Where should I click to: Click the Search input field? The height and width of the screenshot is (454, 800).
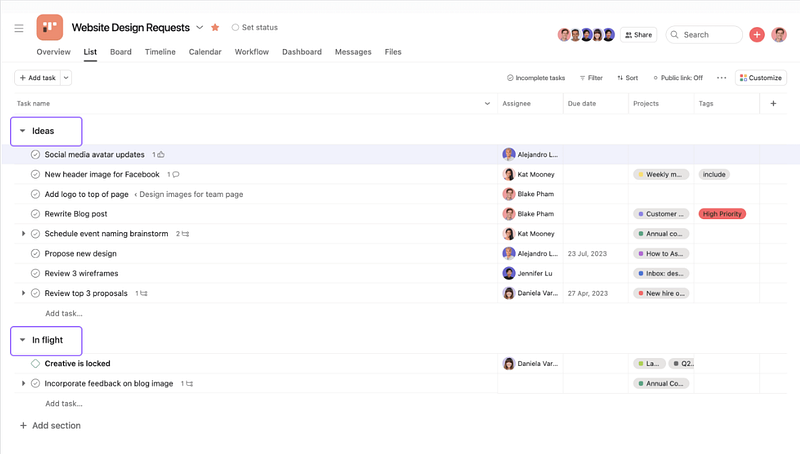(x=704, y=35)
